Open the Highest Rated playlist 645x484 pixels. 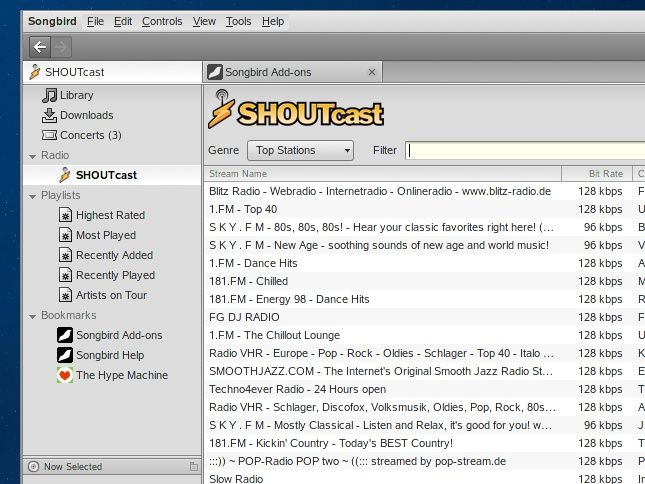[x=112, y=215]
